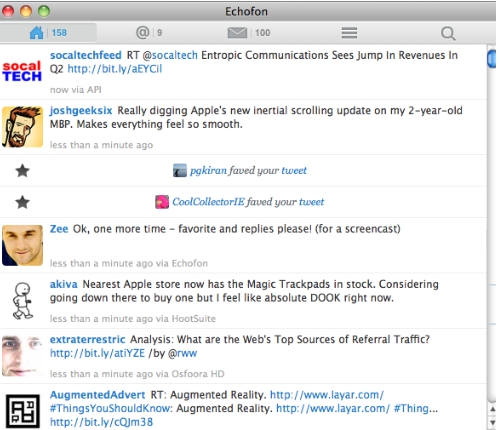This screenshot has width=500, height=430.
Task: Select the 'favorite and replies please' tweet
Action: [x=243, y=245]
